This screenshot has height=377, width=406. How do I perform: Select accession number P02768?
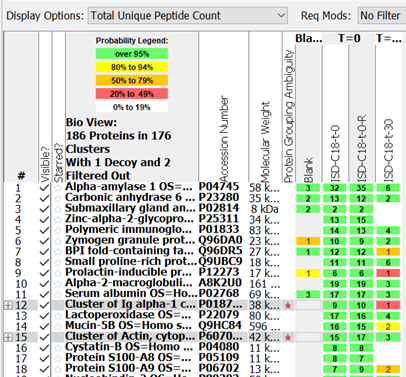pyautogui.click(x=219, y=294)
